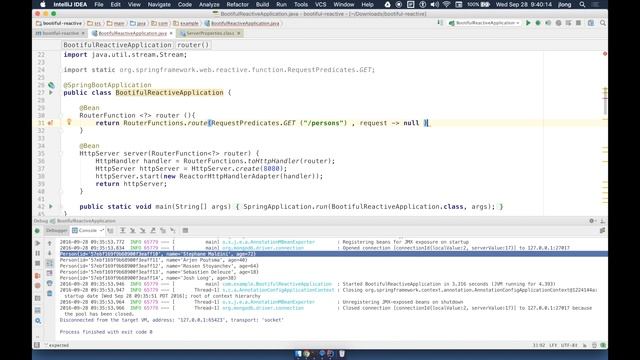Screen dimensions: 640x360
Task: Click the Make Project icon left of run configuration
Action: 440,23
